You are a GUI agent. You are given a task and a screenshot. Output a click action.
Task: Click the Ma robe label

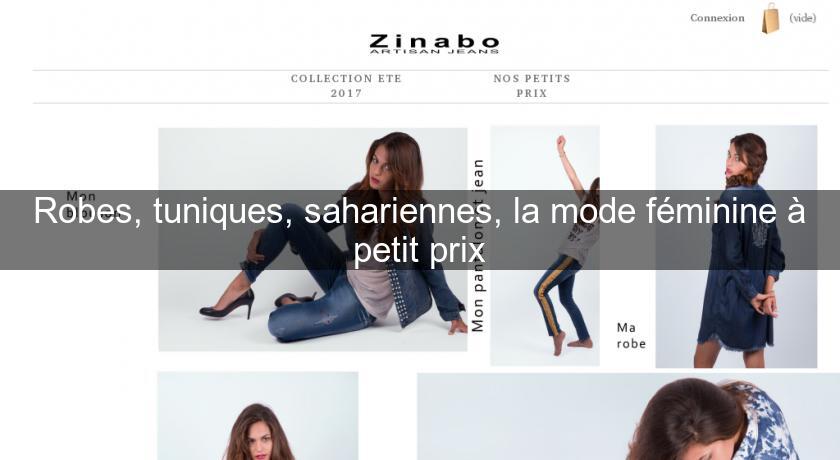[631, 335]
